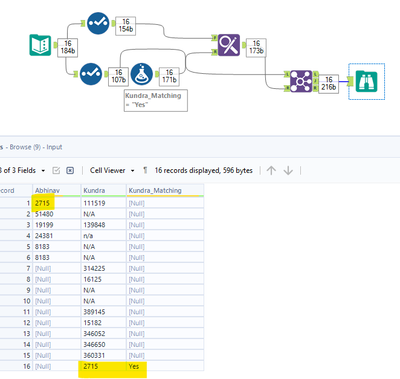
Task: Go to previous record with up arrow
Action: point(271,170)
